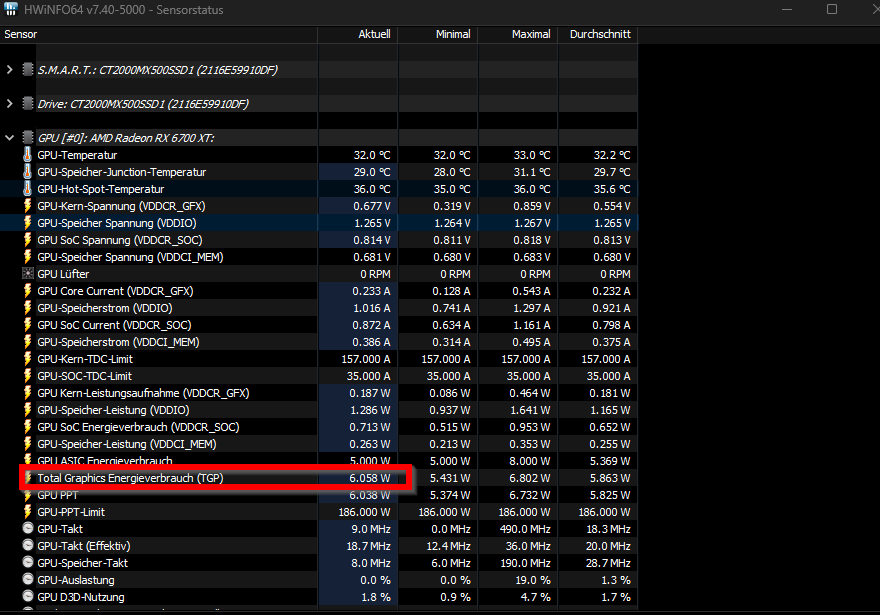Click lightning icon of GPU SoC Energieverbrauch

tap(28, 426)
